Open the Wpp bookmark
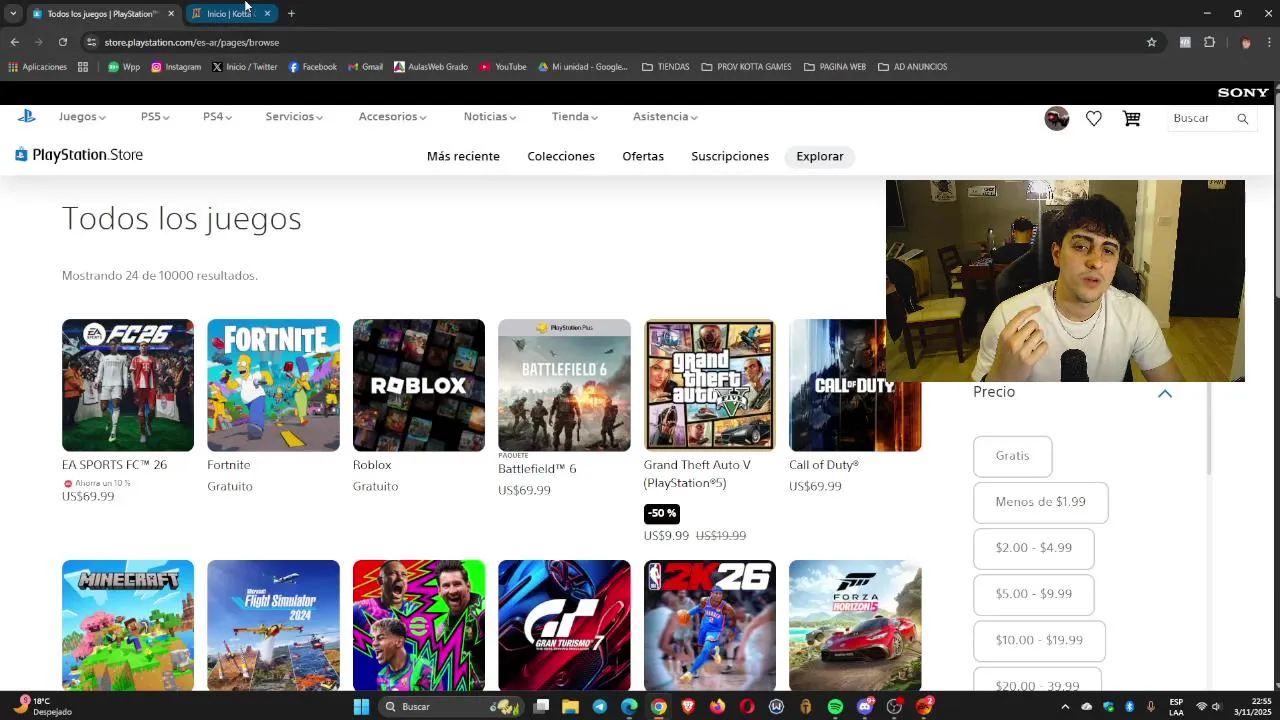The width and height of the screenshot is (1280, 720). click(124, 67)
